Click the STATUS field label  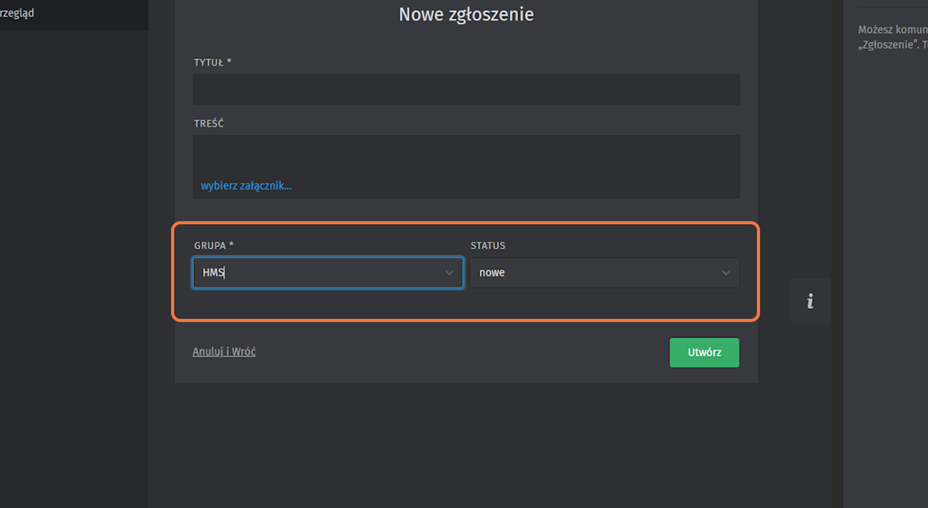(x=488, y=245)
